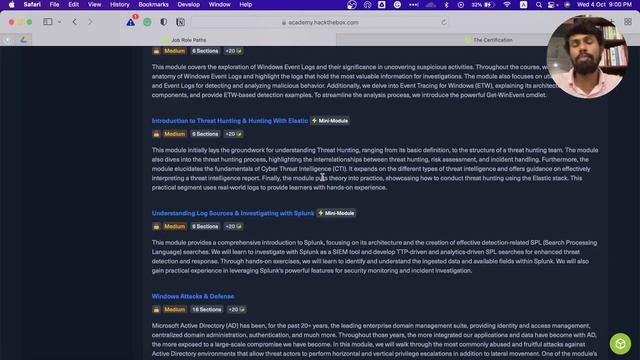Open the Notion web clipper extension
The height and width of the screenshot is (360, 640).
(x=180, y=22)
